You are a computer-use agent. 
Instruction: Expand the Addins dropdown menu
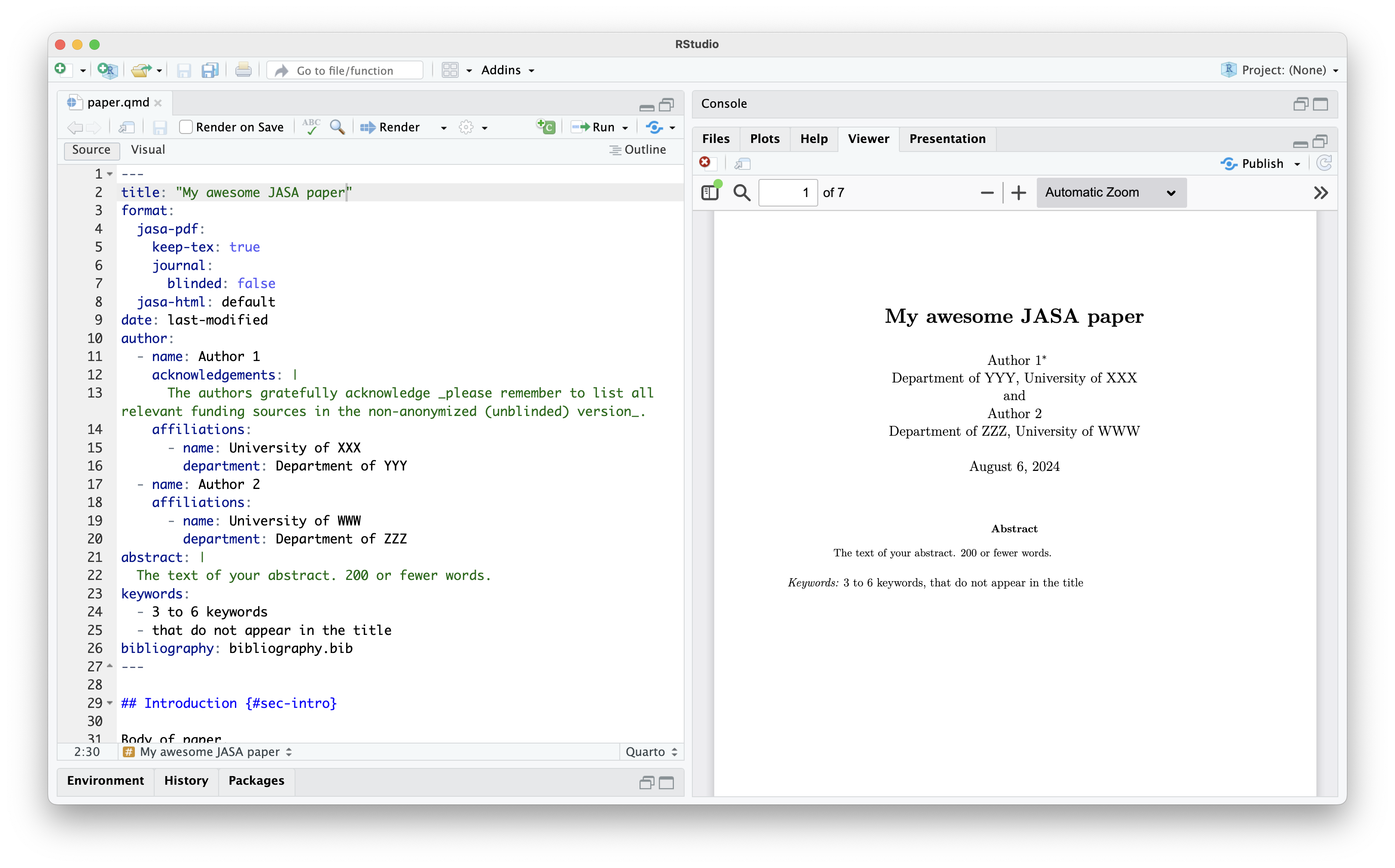click(x=507, y=70)
